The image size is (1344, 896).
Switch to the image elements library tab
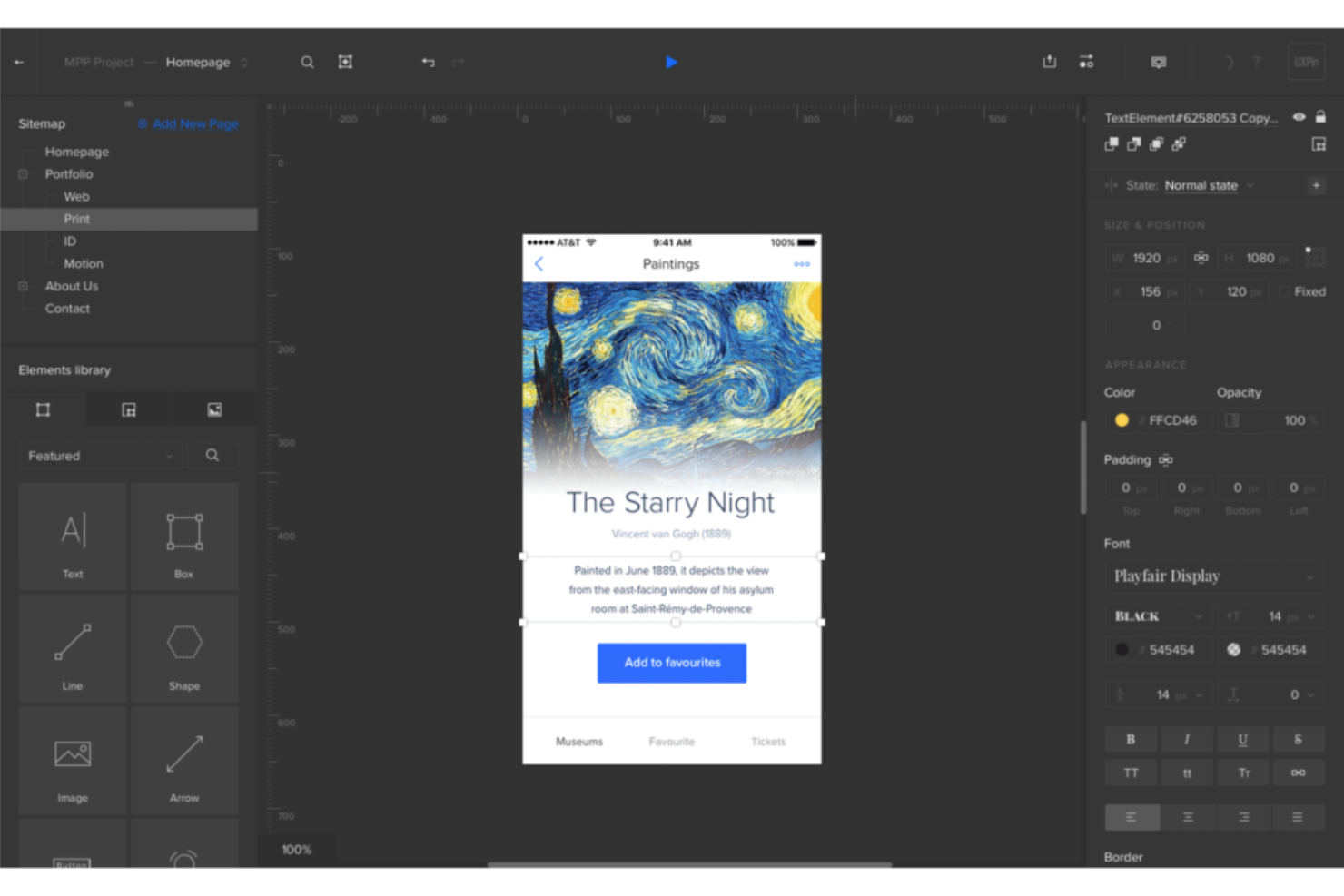[x=214, y=410]
